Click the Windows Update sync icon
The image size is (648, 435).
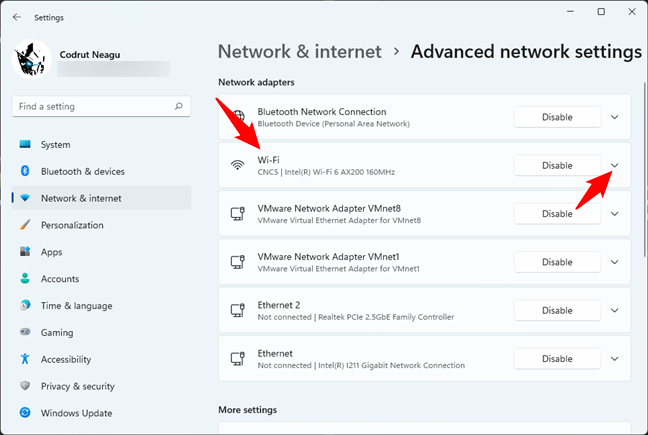point(25,412)
